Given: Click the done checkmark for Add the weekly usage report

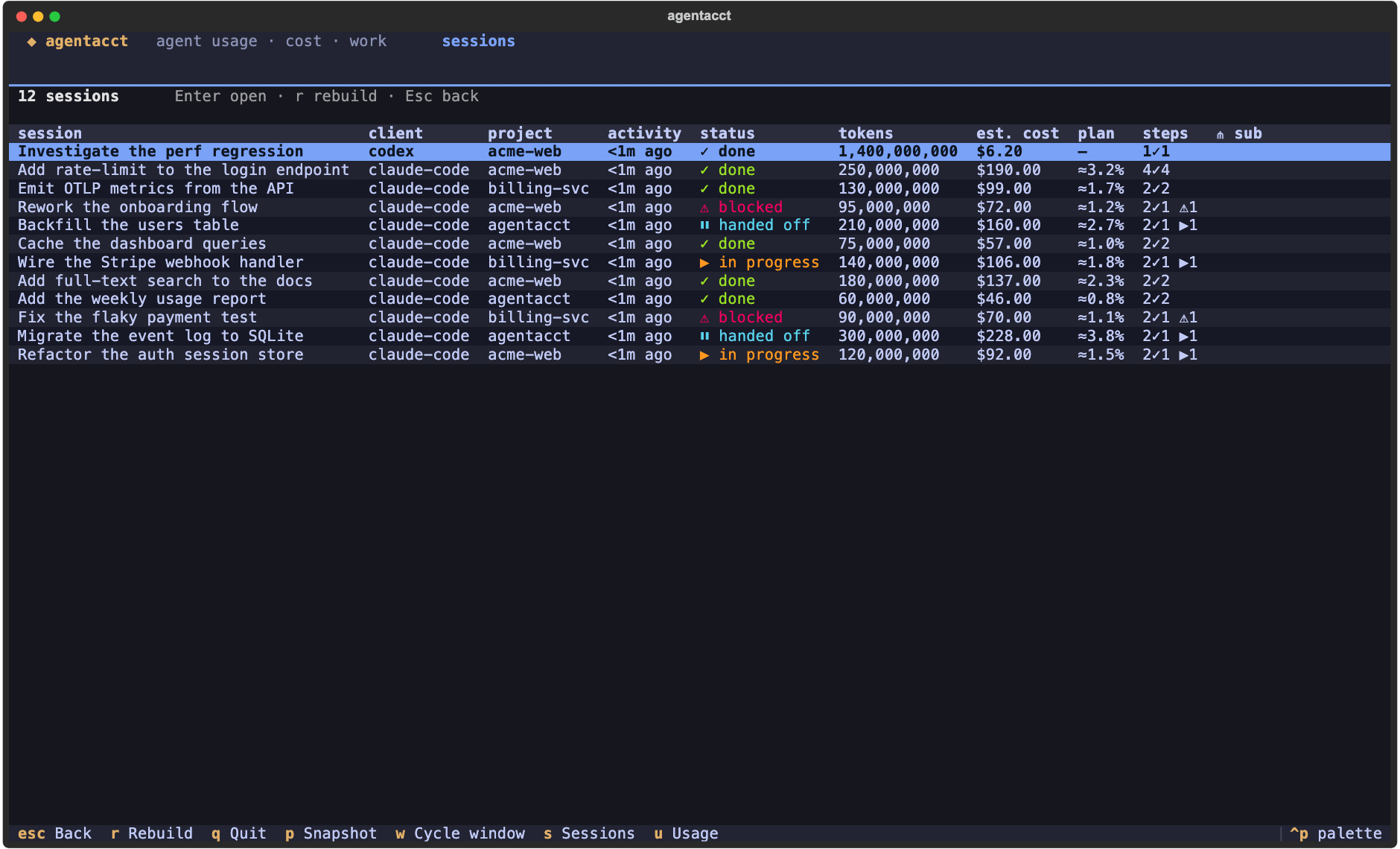Looking at the screenshot, I should point(704,299).
